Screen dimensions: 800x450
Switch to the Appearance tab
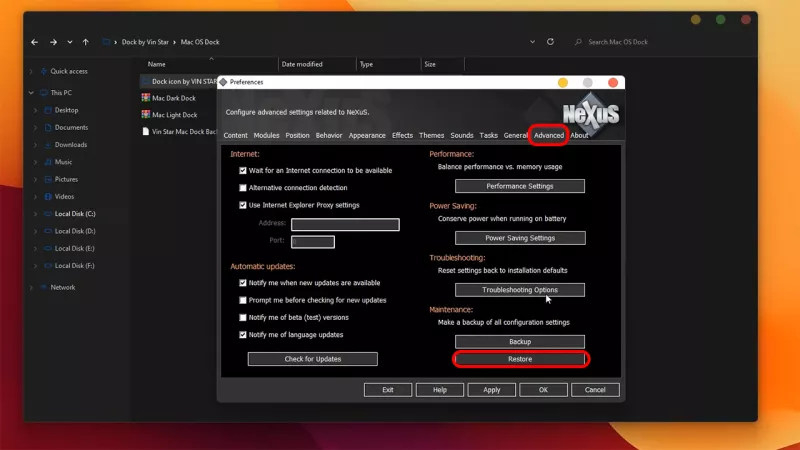367,136
